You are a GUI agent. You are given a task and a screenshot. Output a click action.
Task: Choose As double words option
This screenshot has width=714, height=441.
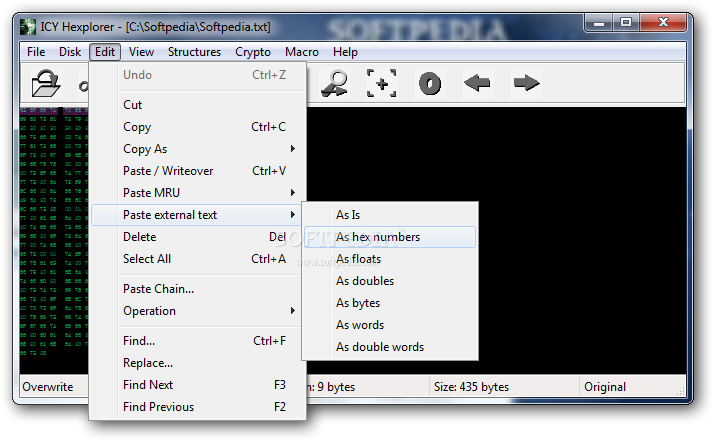tap(390, 347)
